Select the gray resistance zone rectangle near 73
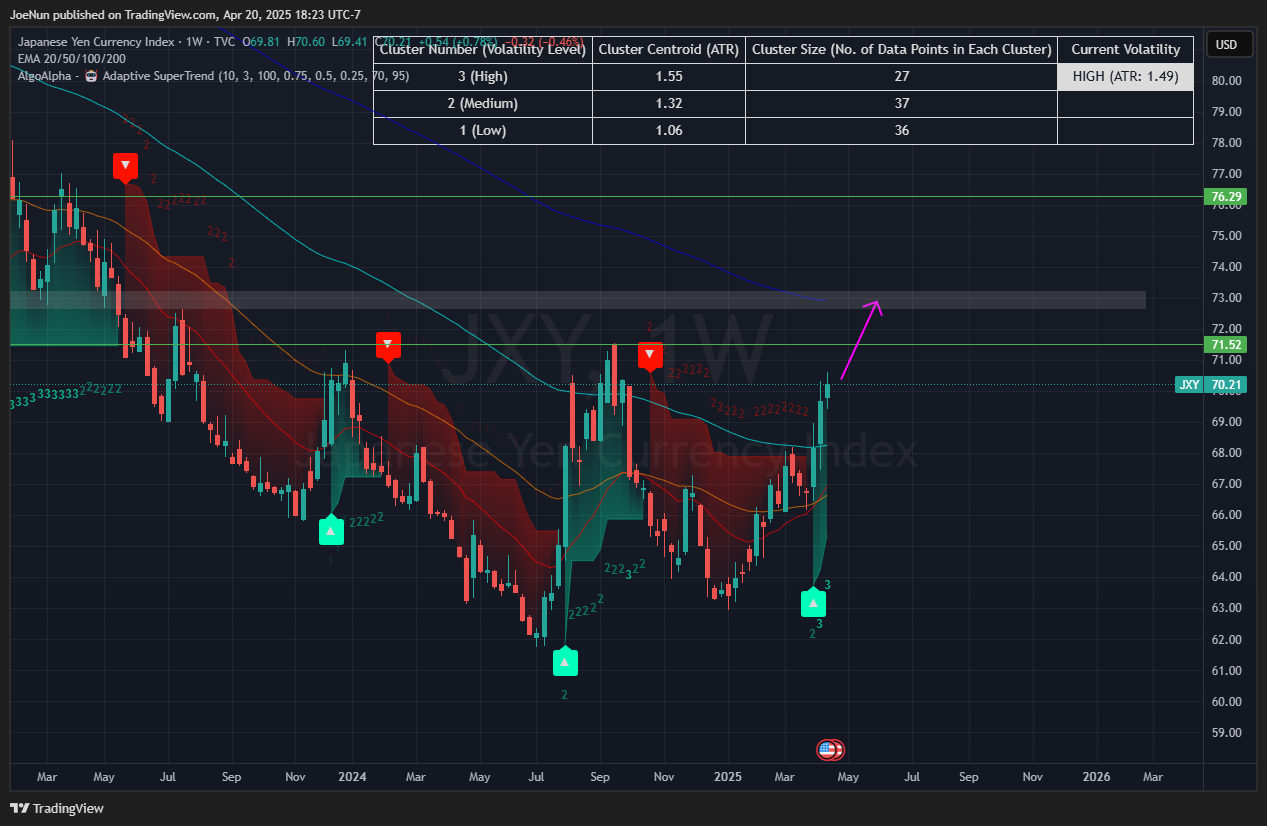Screen dimensions: 1267x826 point(578,300)
